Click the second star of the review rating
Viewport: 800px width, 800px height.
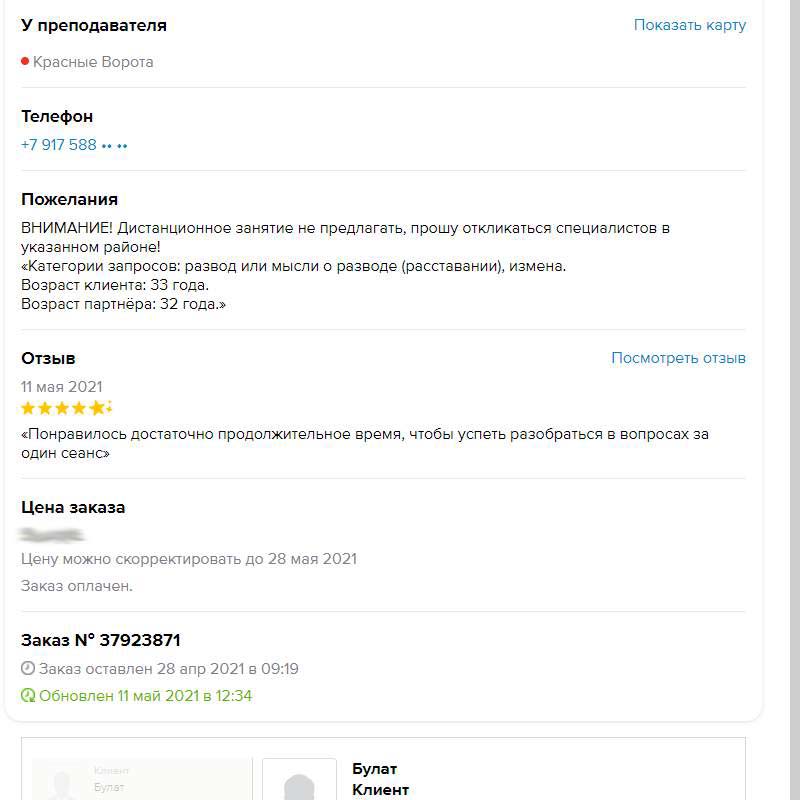coord(46,408)
